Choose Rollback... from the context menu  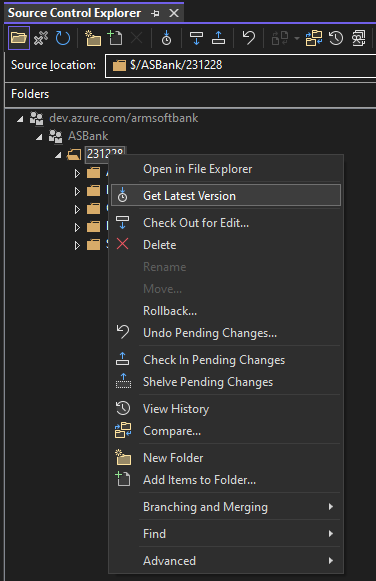(226, 311)
